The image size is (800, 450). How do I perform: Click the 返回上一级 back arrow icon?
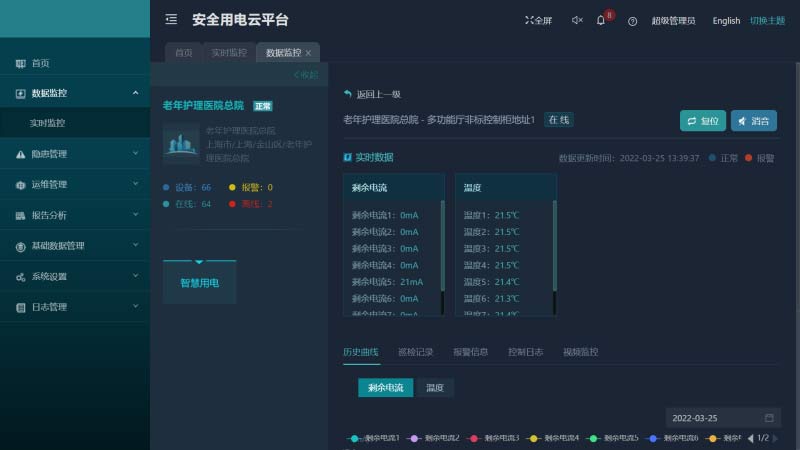tap(348, 94)
